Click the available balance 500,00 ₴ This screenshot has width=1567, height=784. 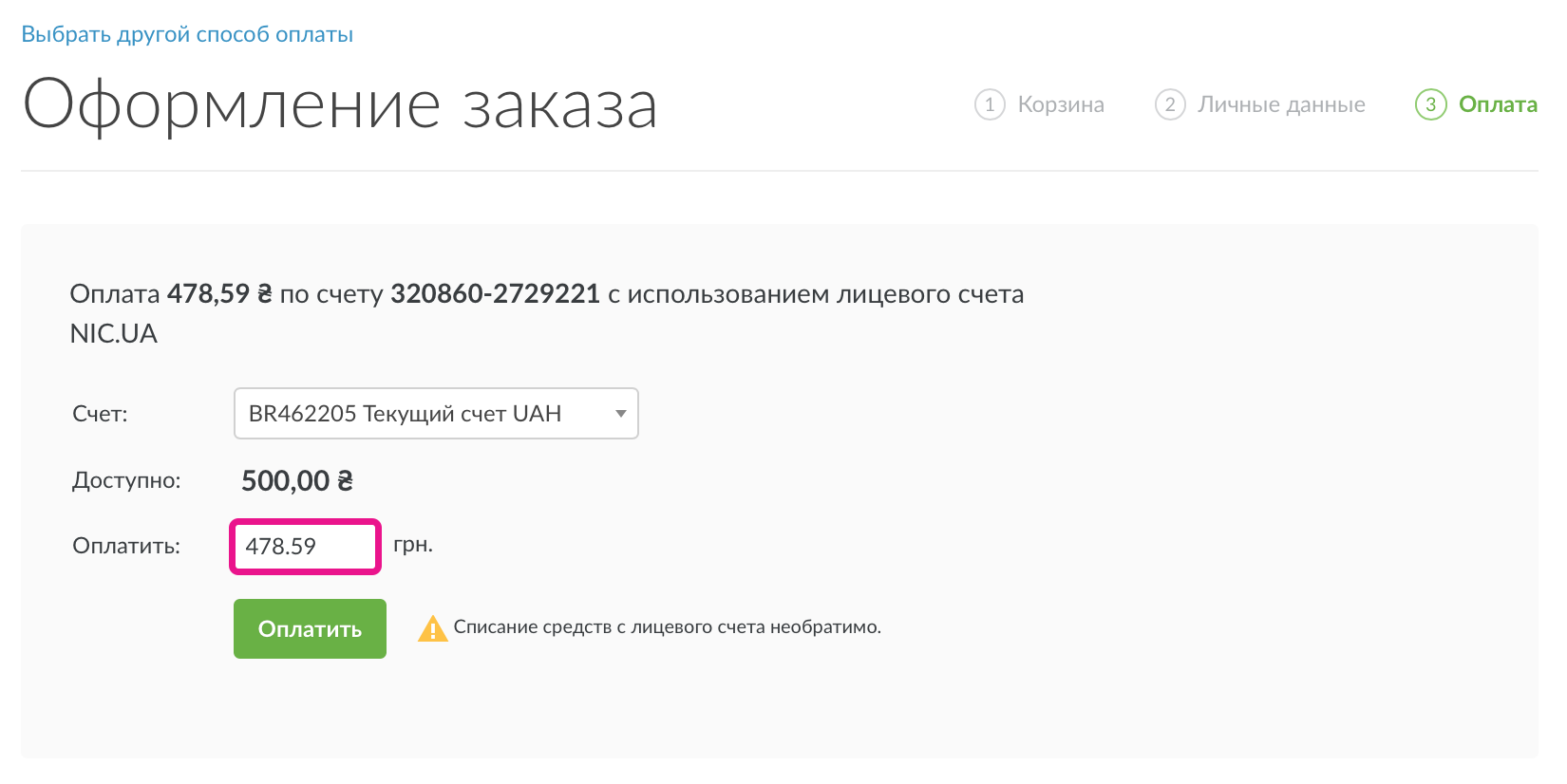pyautogui.click(x=297, y=481)
